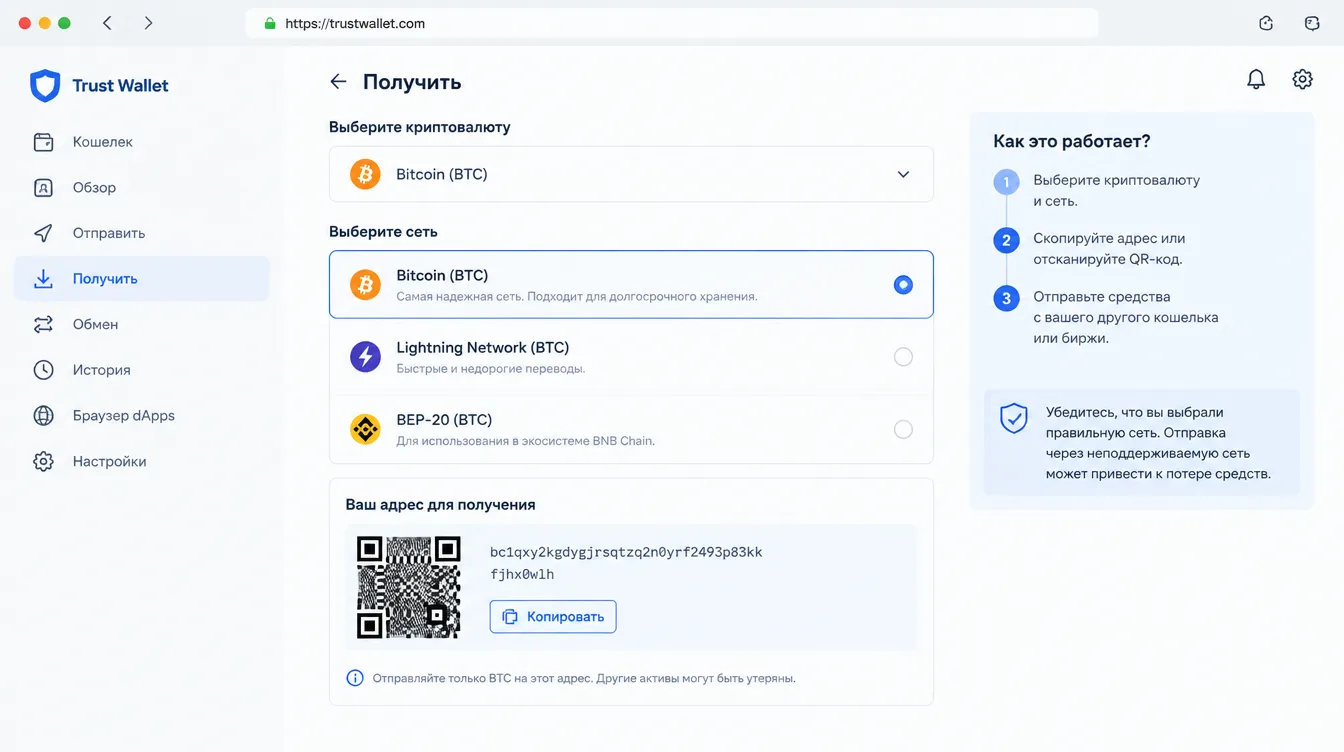Click the Получить page heading
The height and width of the screenshot is (752, 1344).
pyautogui.click(x=412, y=82)
